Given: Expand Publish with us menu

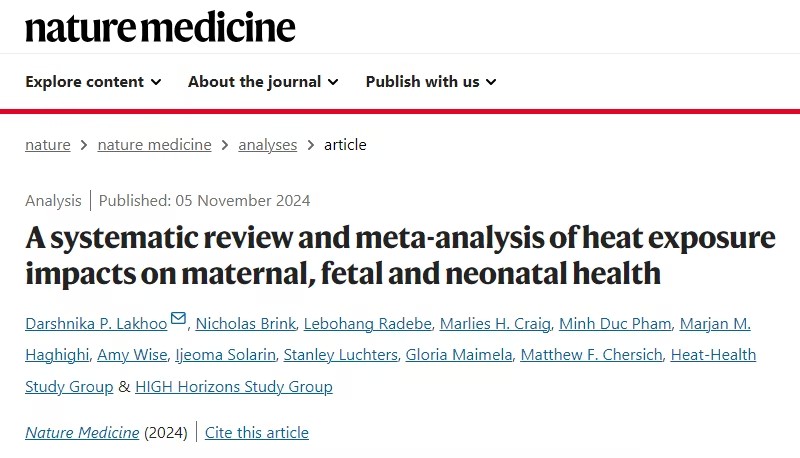Looking at the screenshot, I should (431, 82).
